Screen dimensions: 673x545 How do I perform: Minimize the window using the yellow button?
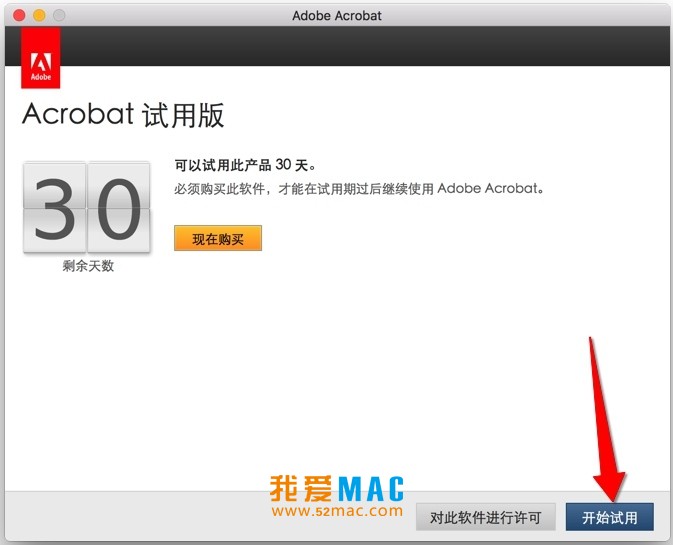coord(39,15)
